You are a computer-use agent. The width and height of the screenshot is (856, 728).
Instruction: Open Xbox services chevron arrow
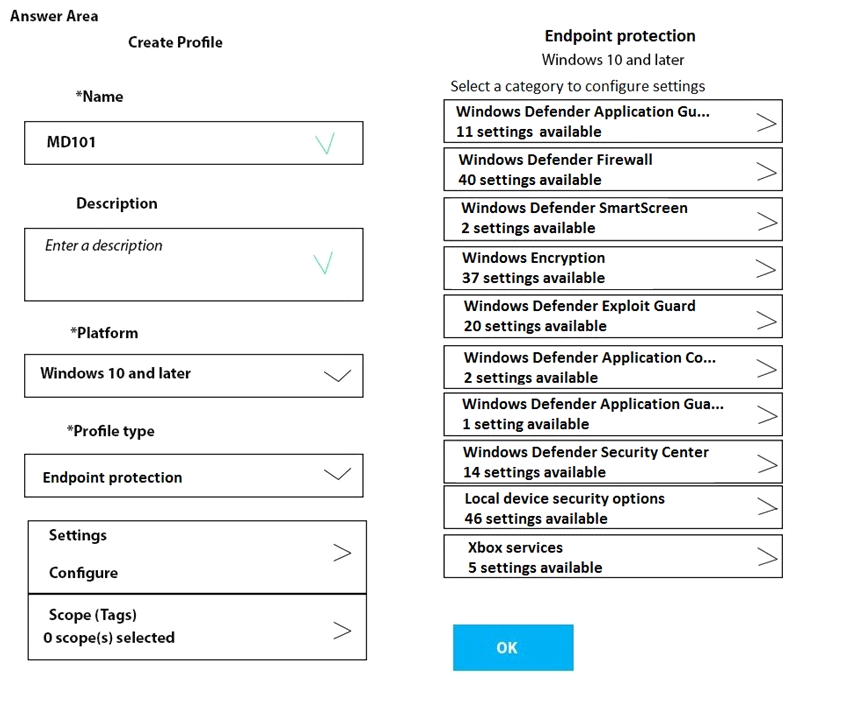coord(767,557)
